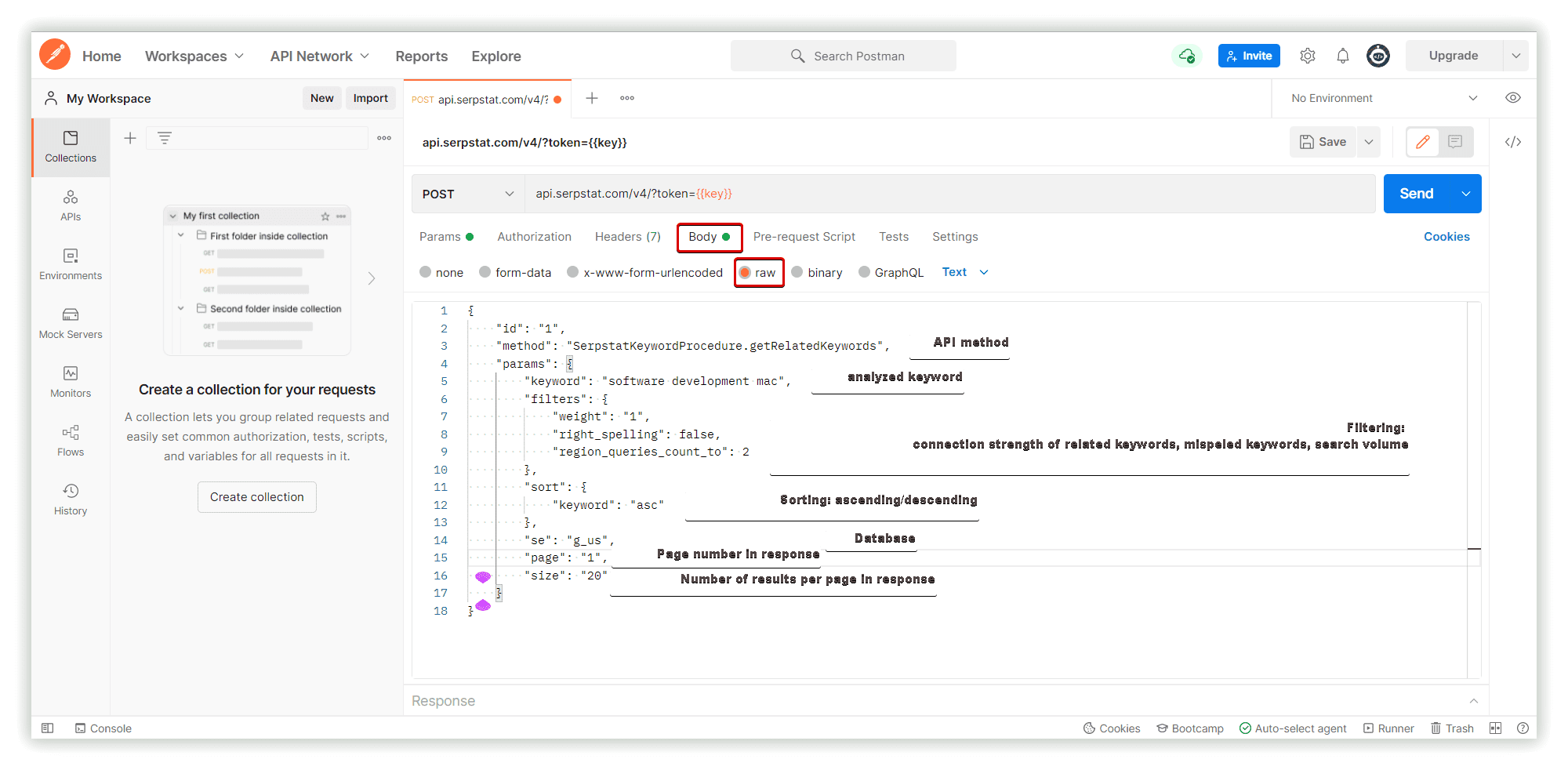Switch to the Tests tab
This screenshot has height=770, width=1568.
click(894, 237)
